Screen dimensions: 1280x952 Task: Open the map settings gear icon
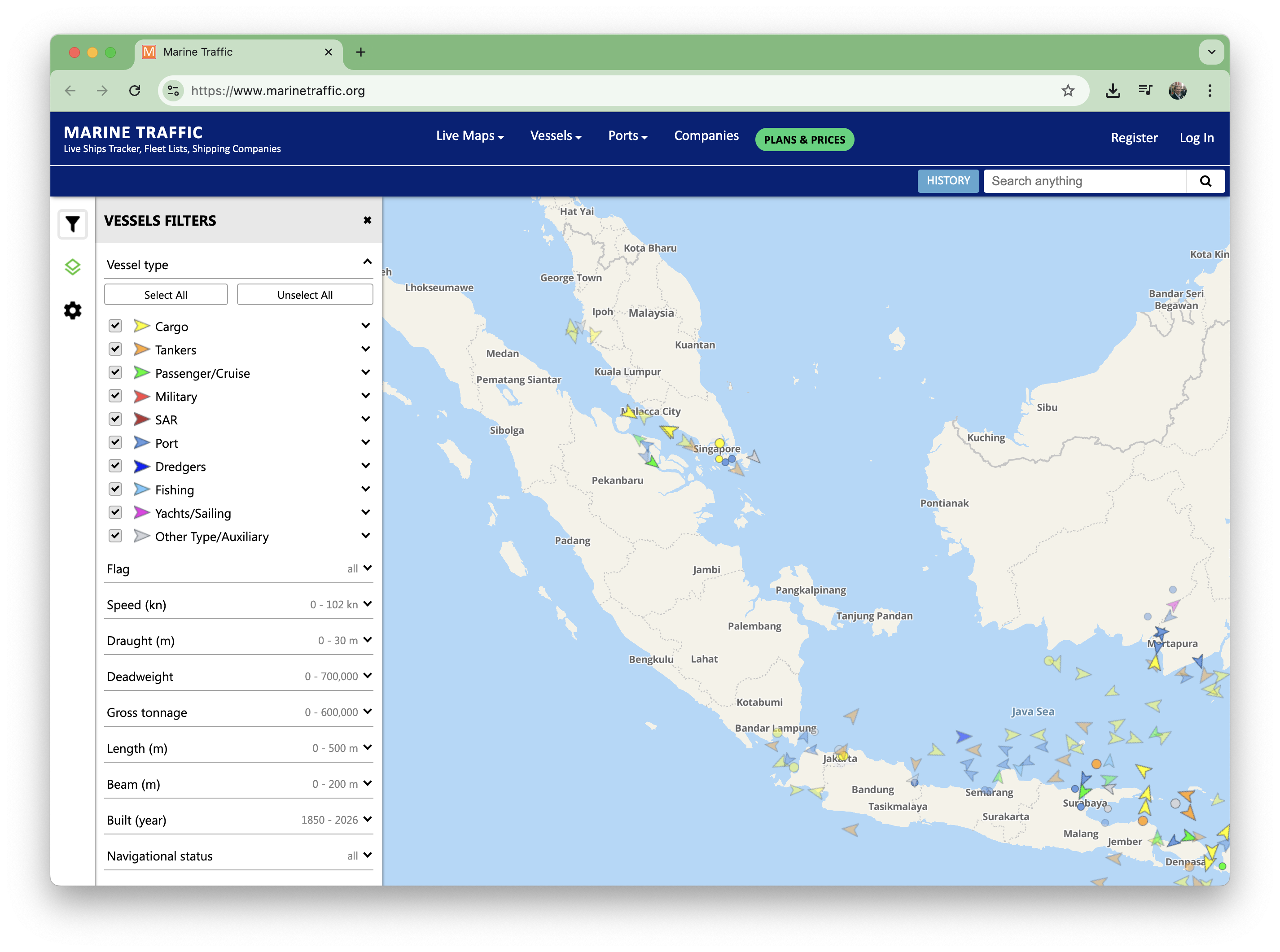[72, 310]
